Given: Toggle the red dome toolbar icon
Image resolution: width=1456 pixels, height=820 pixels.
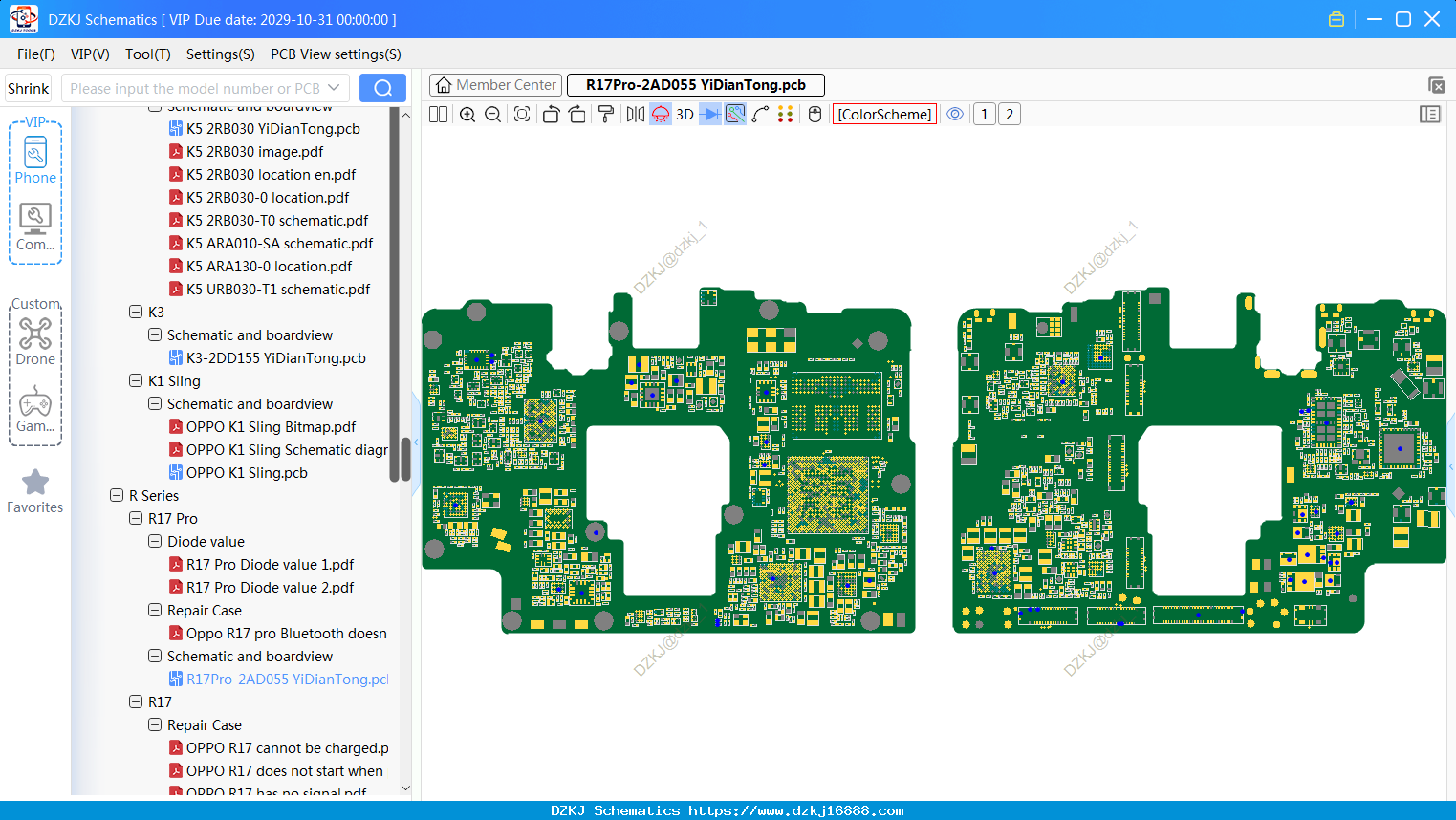Looking at the screenshot, I should pos(661,115).
